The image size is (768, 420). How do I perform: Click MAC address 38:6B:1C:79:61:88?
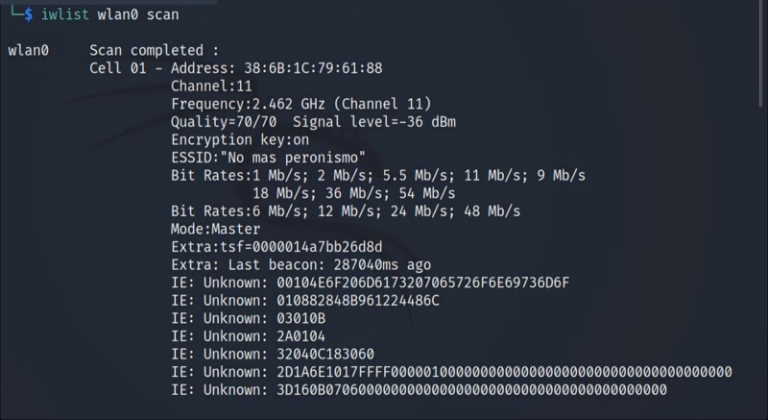pyautogui.click(x=313, y=68)
